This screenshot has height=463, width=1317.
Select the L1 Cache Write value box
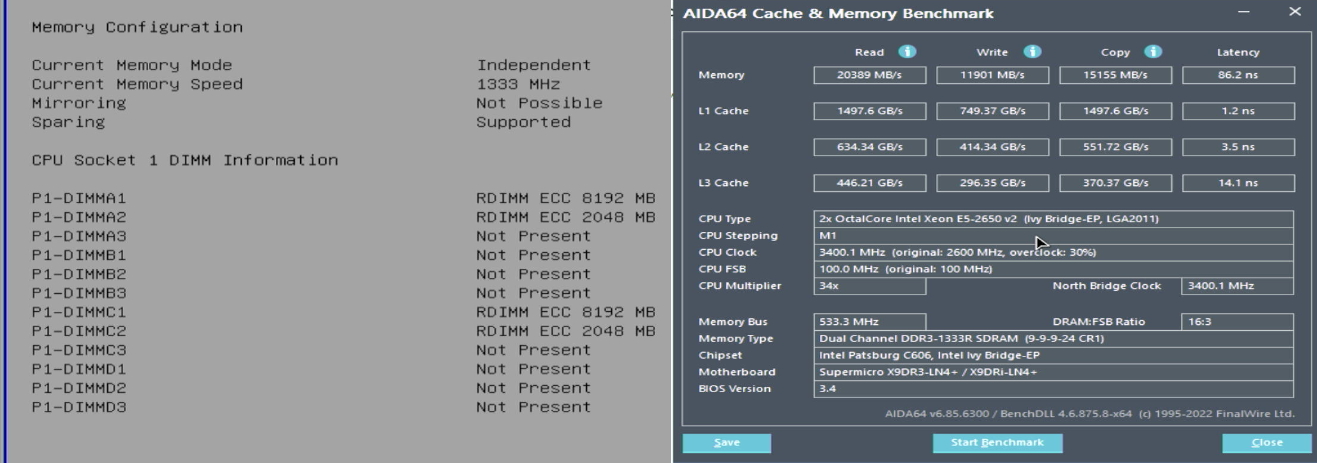[x=993, y=111]
